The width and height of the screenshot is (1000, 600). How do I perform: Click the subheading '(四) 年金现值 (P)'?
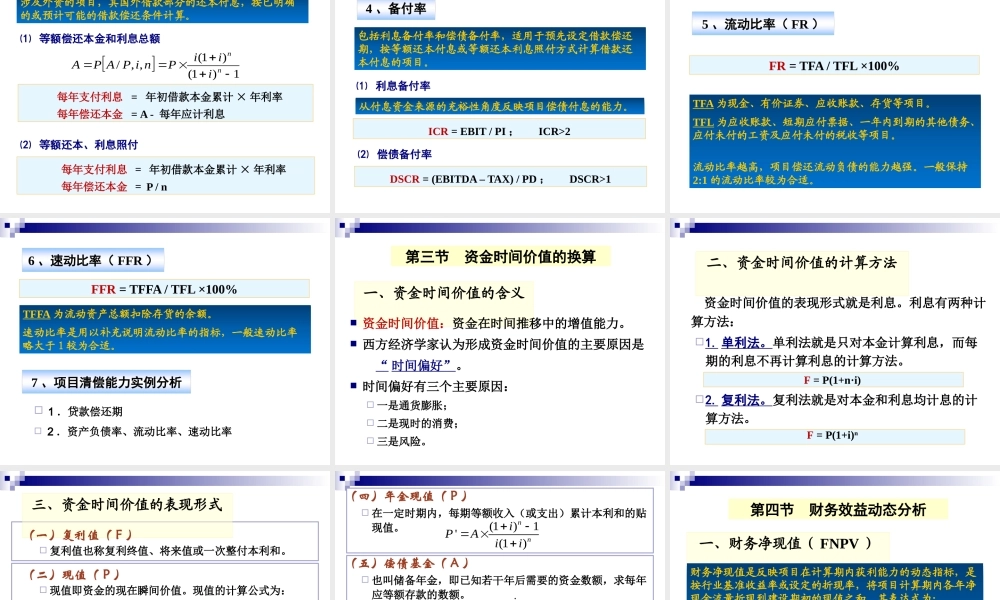(x=409, y=495)
